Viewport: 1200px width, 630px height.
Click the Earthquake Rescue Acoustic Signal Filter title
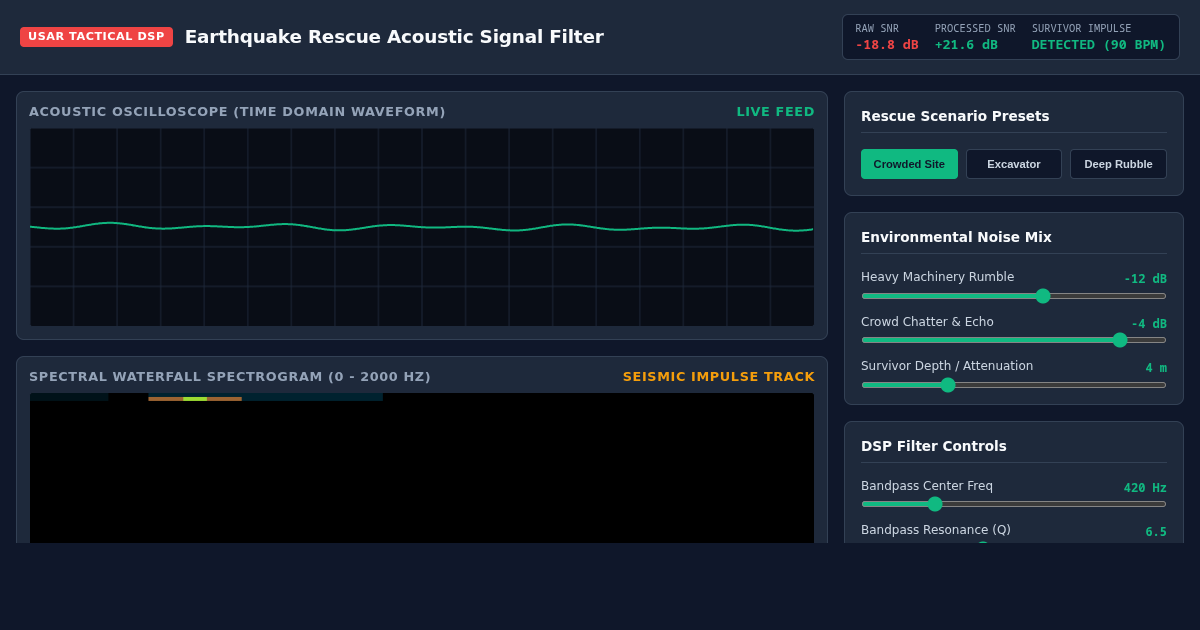point(394,37)
